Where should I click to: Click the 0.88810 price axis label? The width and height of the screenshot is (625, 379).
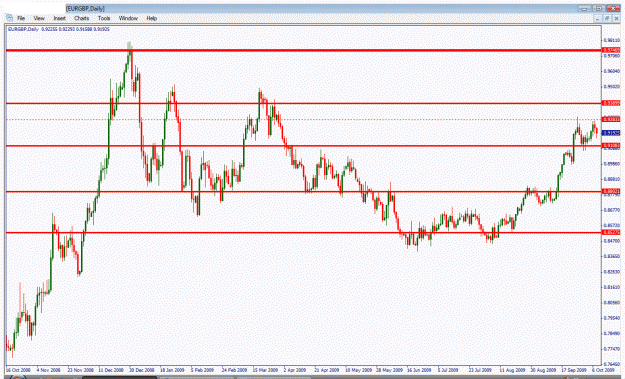tap(611, 179)
